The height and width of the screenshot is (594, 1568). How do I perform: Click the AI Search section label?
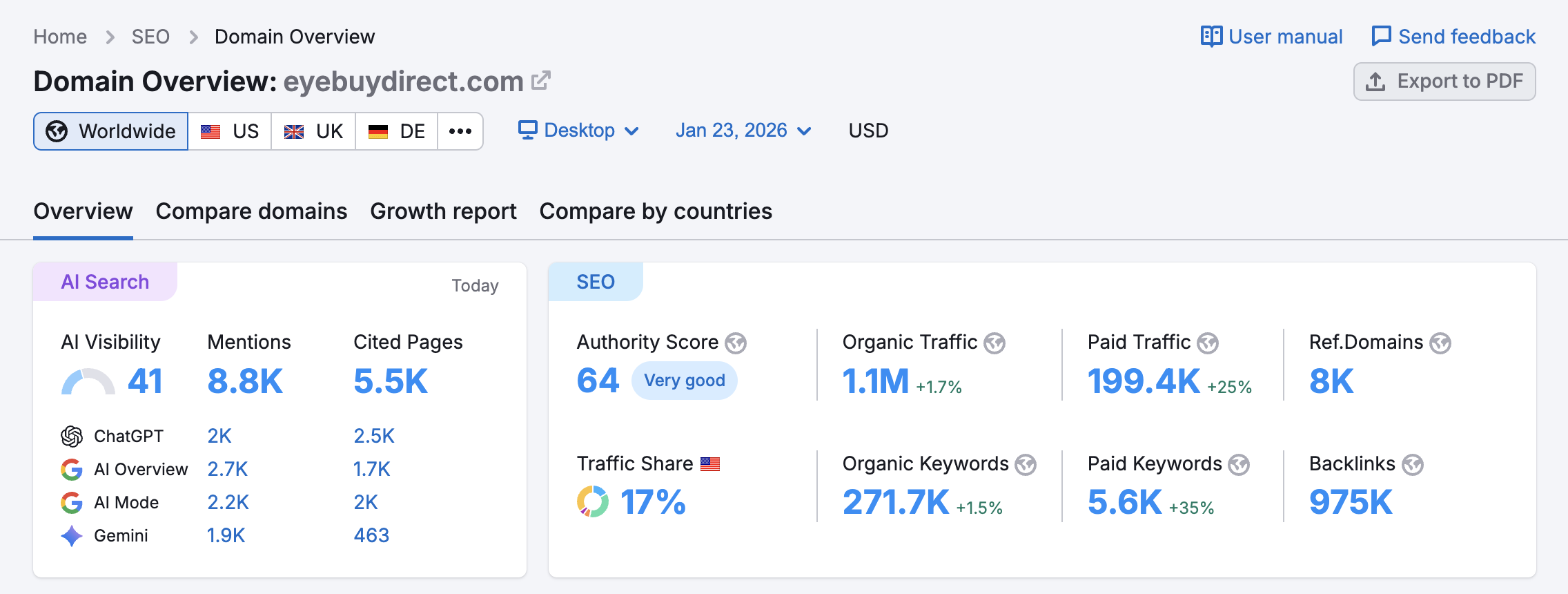point(105,282)
